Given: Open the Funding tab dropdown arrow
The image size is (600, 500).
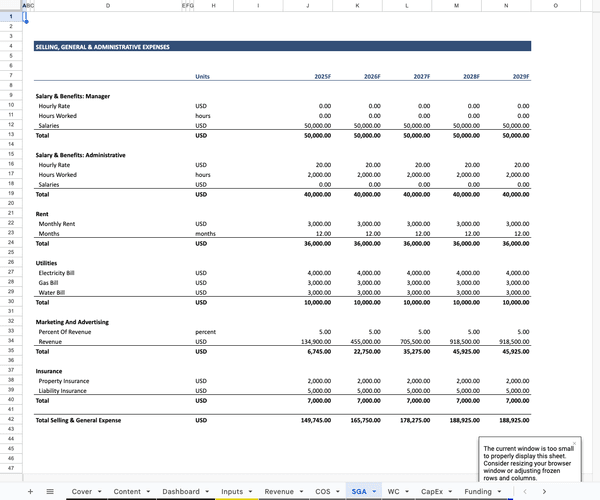Looking at the screenshot, I should tap(500, 492).
